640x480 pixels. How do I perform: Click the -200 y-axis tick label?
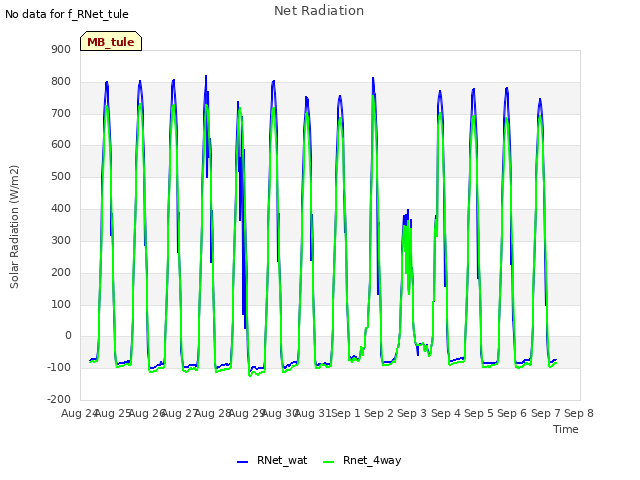point(59,399)
